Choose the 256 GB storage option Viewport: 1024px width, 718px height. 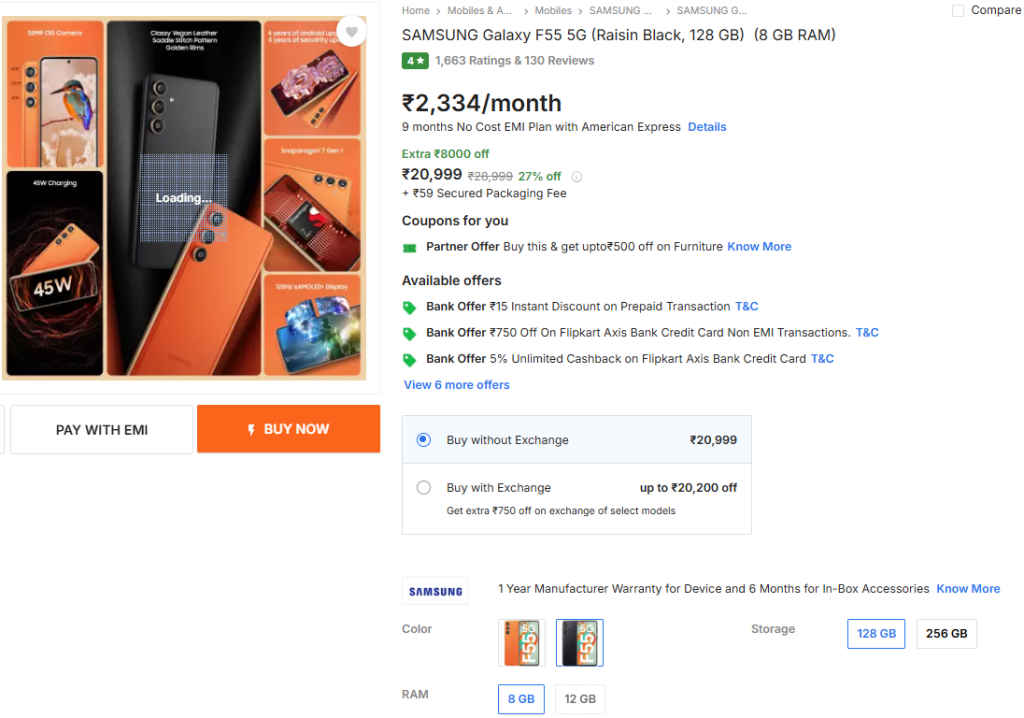pos(946,634)
